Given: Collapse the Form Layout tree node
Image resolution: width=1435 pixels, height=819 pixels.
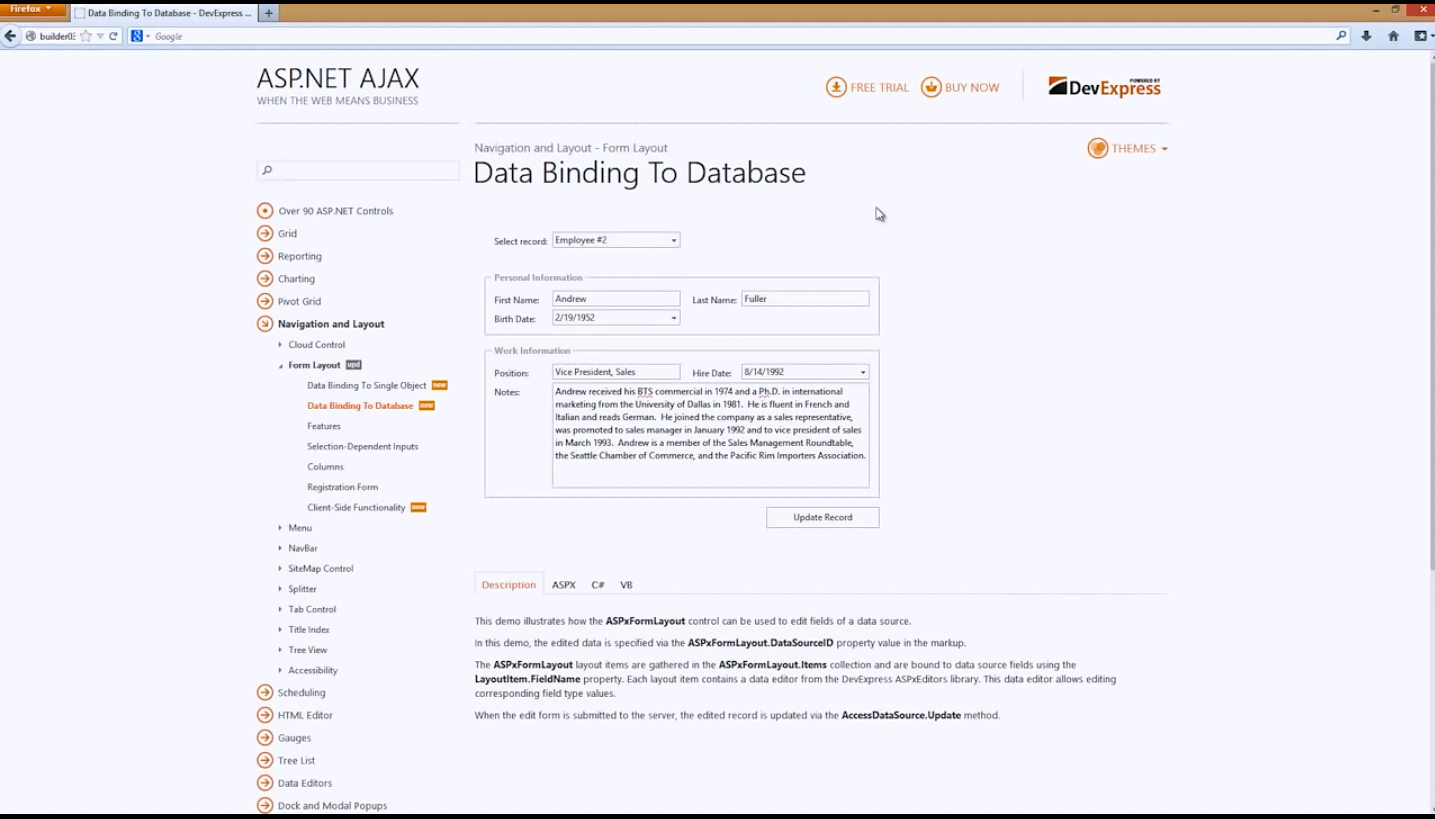Looking at the screenshot, I should pos(280,365).
